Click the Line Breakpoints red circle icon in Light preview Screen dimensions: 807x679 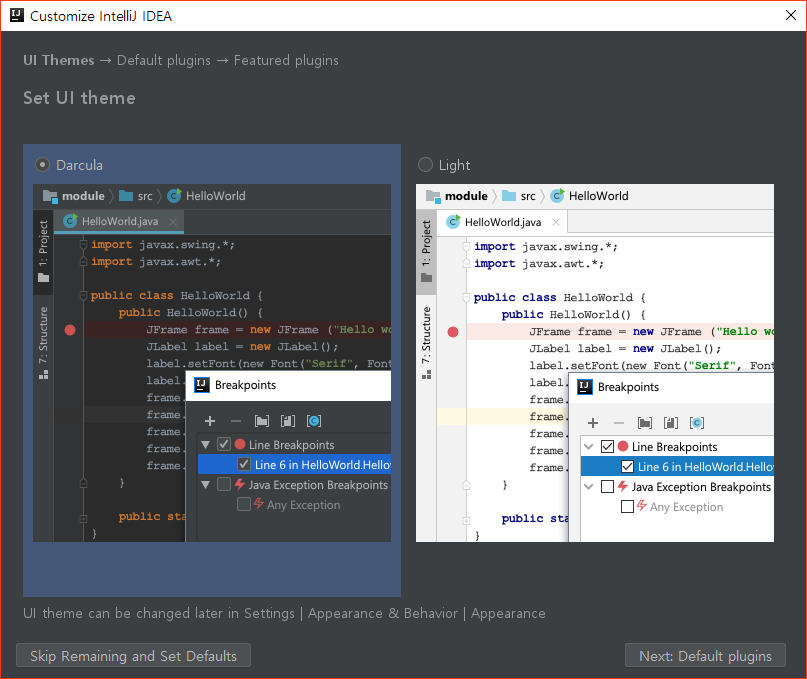tap(623, 446)
